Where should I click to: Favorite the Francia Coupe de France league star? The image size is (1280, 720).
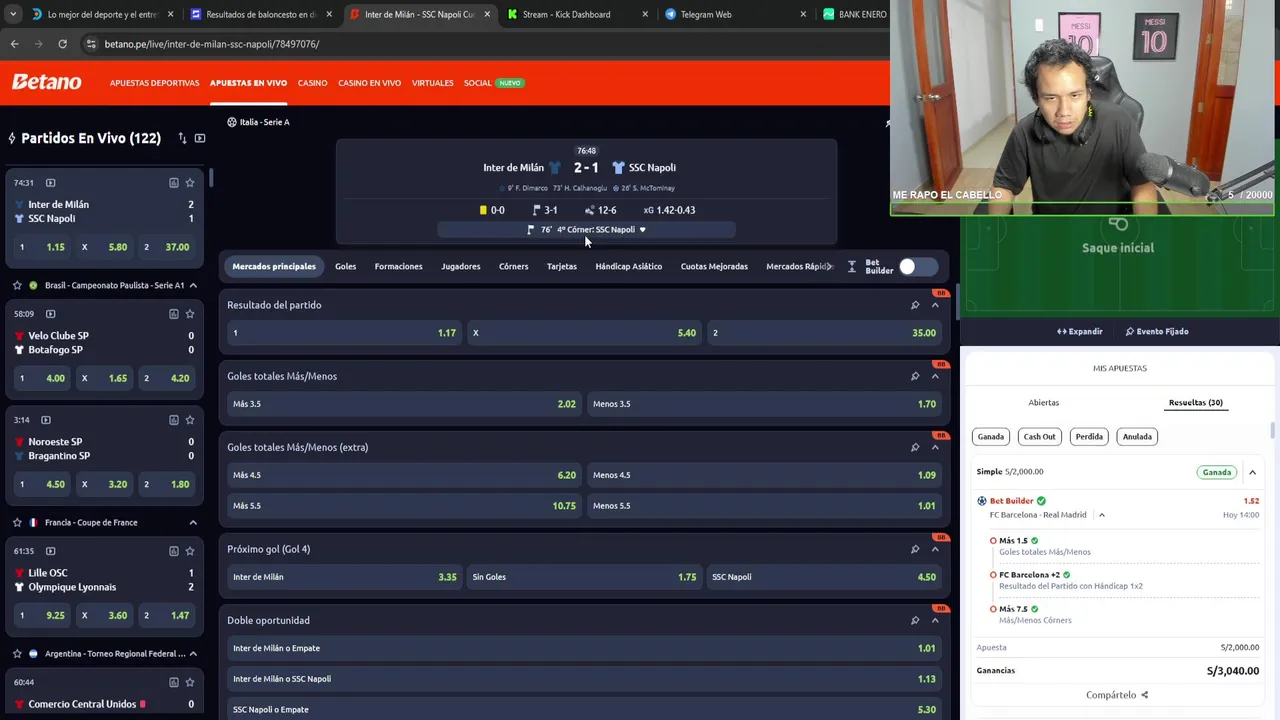17,522
